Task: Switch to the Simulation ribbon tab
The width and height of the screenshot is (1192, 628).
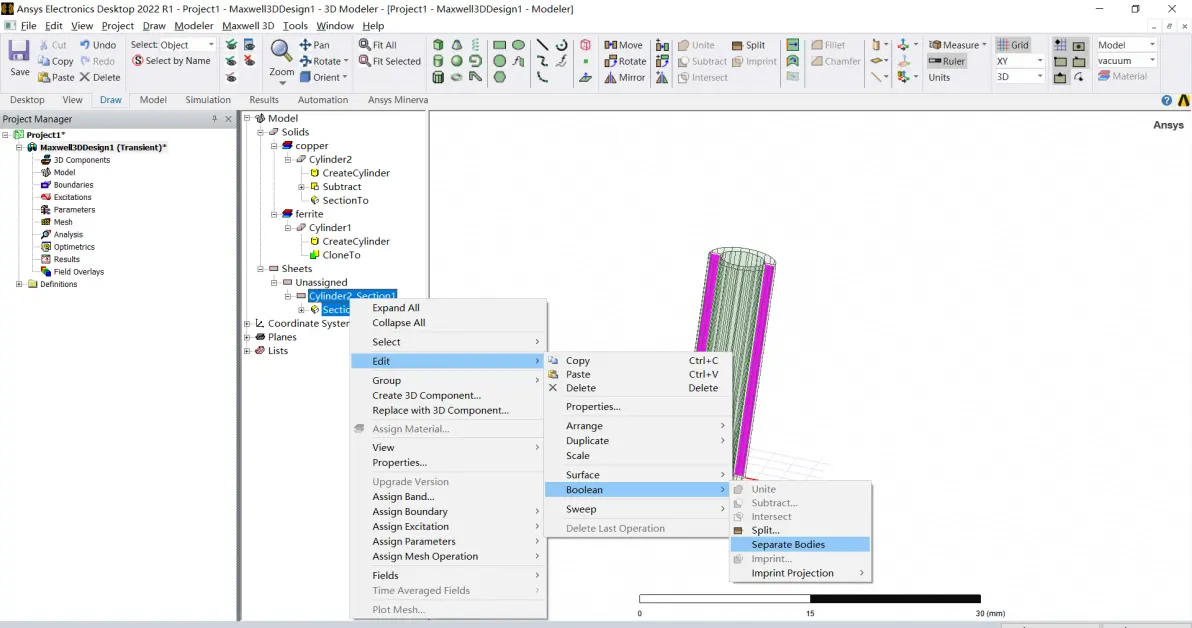Action: point(208,100)
